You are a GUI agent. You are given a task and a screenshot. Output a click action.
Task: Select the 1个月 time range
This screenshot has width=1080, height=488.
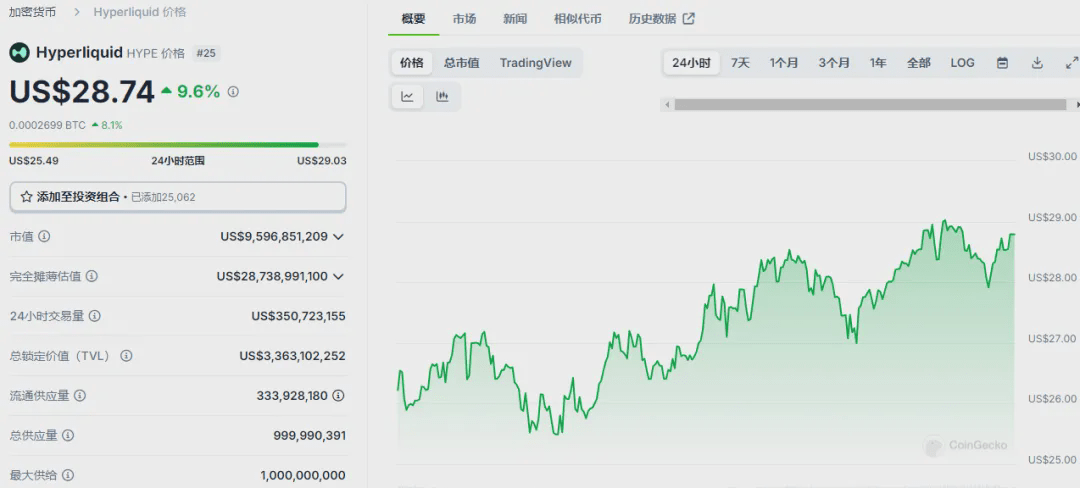coord(784,63)
